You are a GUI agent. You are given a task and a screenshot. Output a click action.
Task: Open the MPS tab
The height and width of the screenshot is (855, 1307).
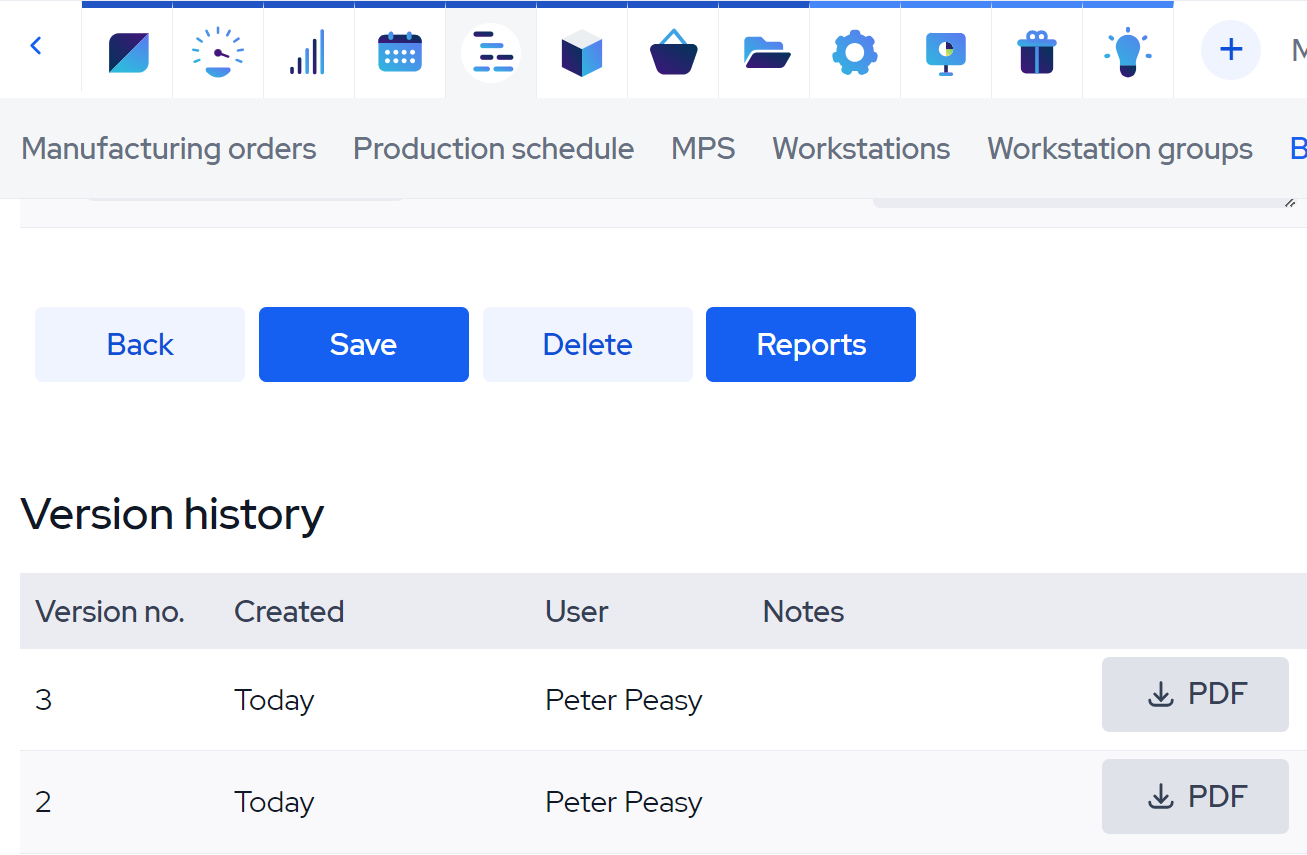703,149
